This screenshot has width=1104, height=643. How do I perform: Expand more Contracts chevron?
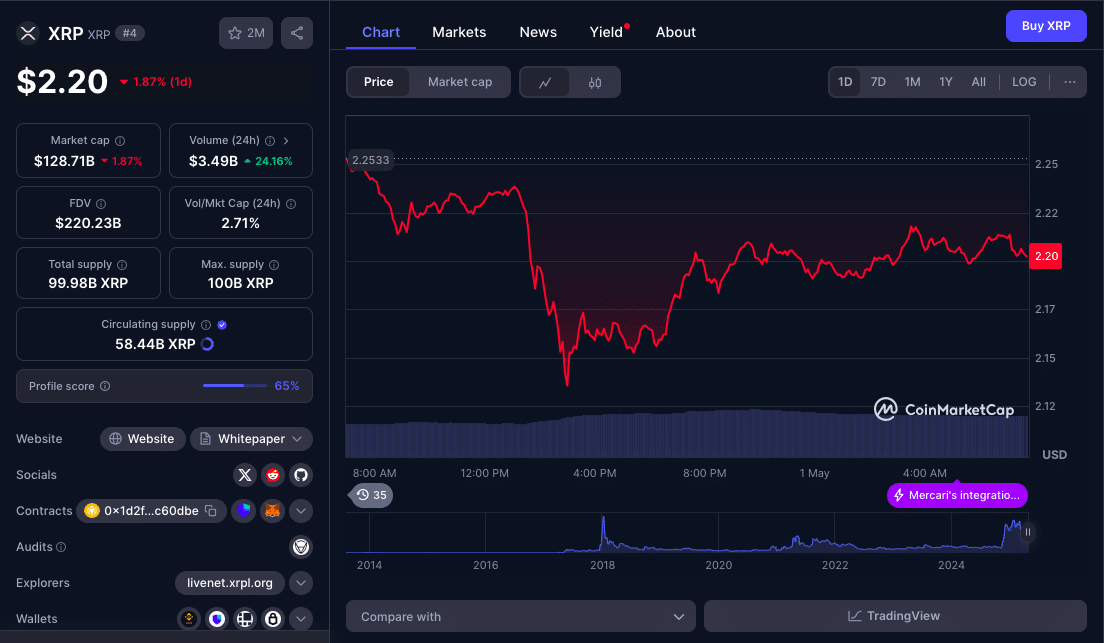click(301, 511)
